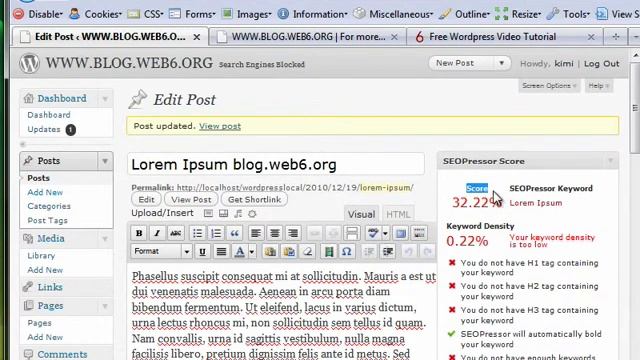640x360 pixels.
Task: Click the Log Out link
Action: click(602, 64)
